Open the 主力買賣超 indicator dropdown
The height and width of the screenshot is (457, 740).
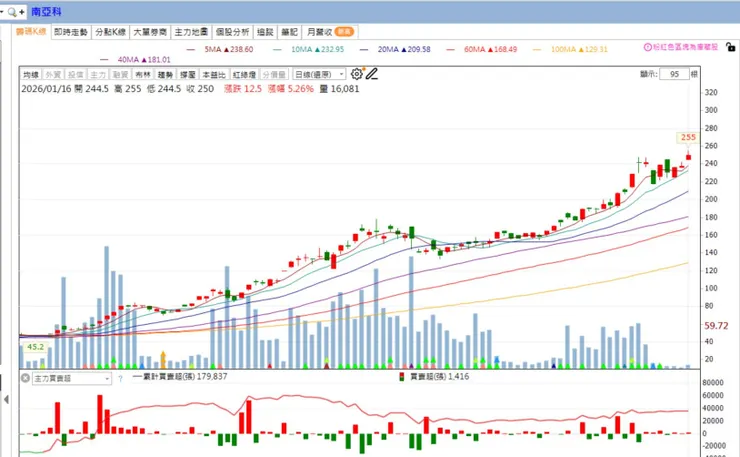[x=72, y=379]
